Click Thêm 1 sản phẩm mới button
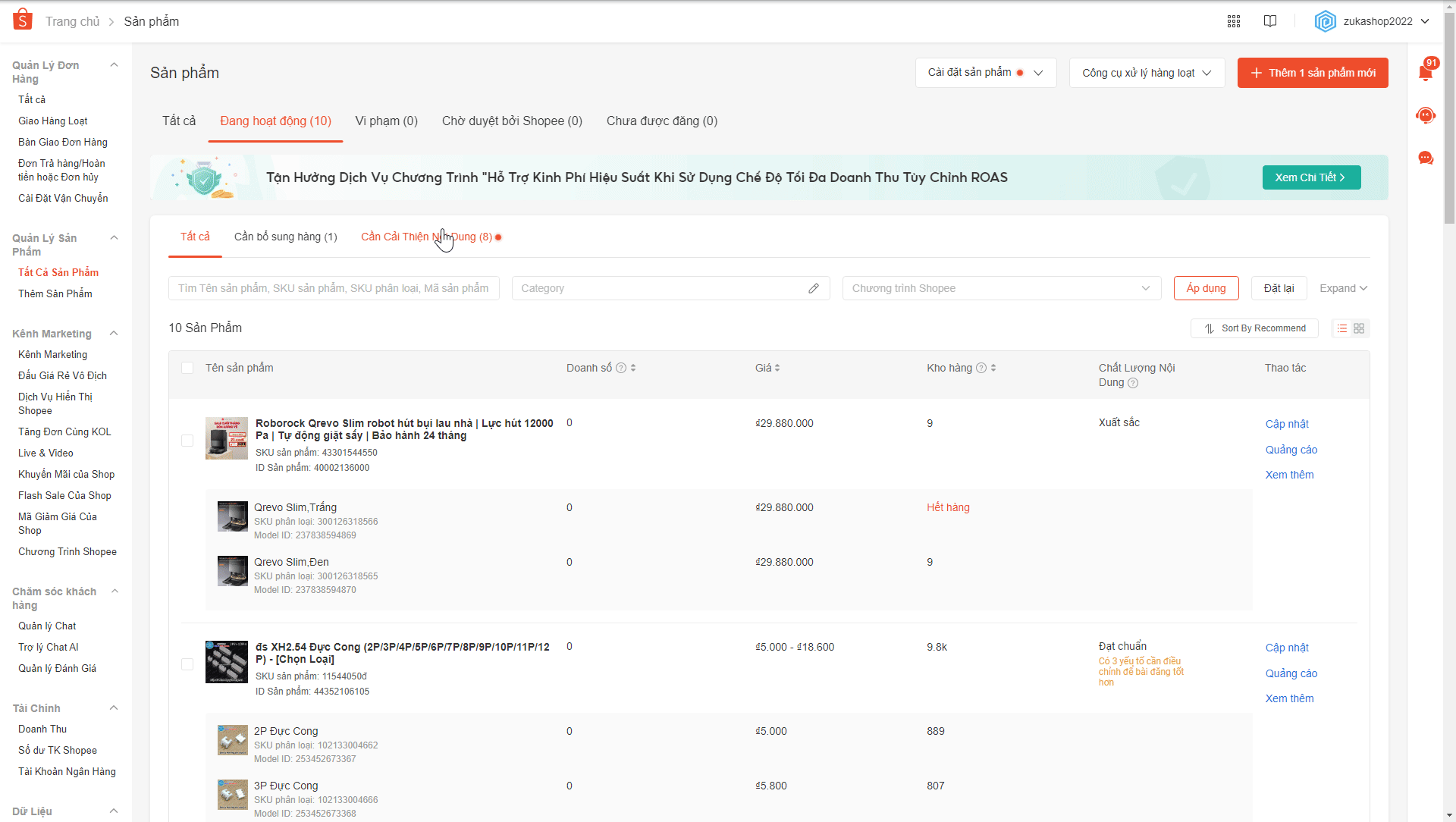 click(x=1313, y=73)
